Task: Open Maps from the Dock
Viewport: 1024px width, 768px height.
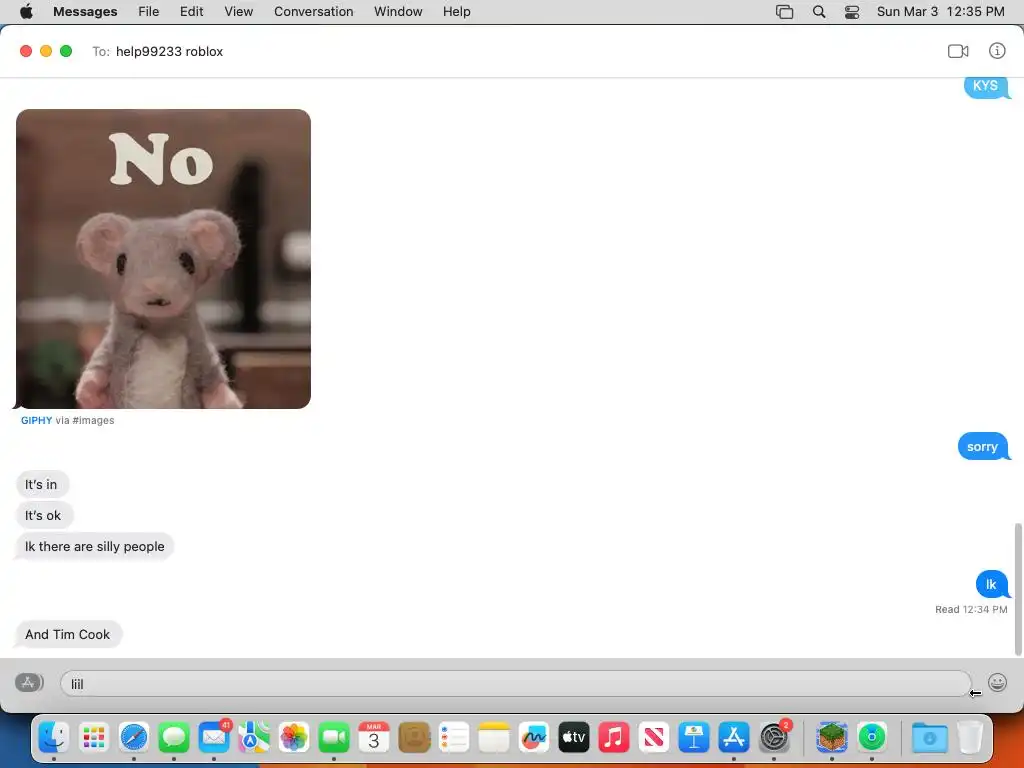Action: pyautogui.click(x=254, y=737)
